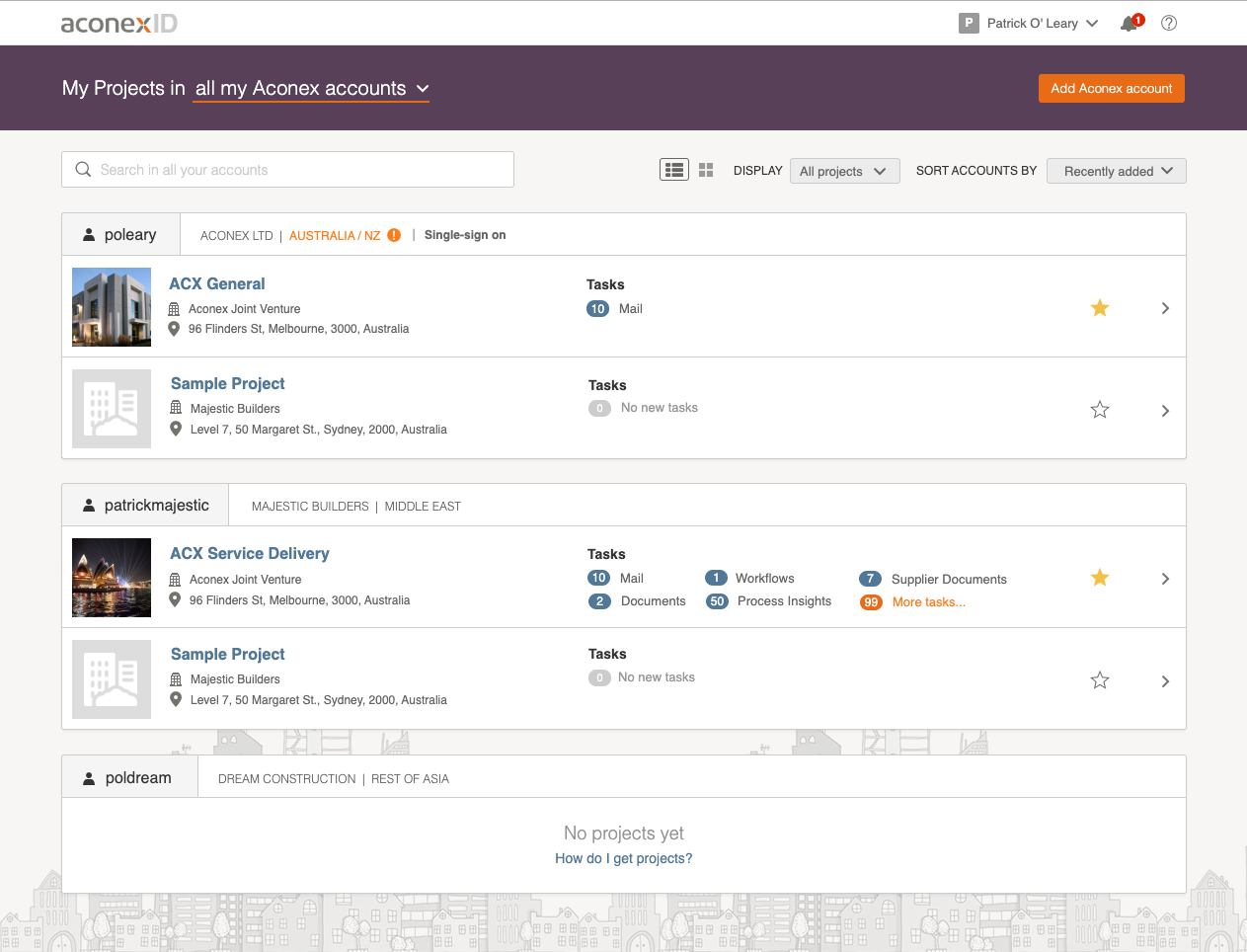
Task: Select the poleary account tab
Action: click(x=121, y=234)
